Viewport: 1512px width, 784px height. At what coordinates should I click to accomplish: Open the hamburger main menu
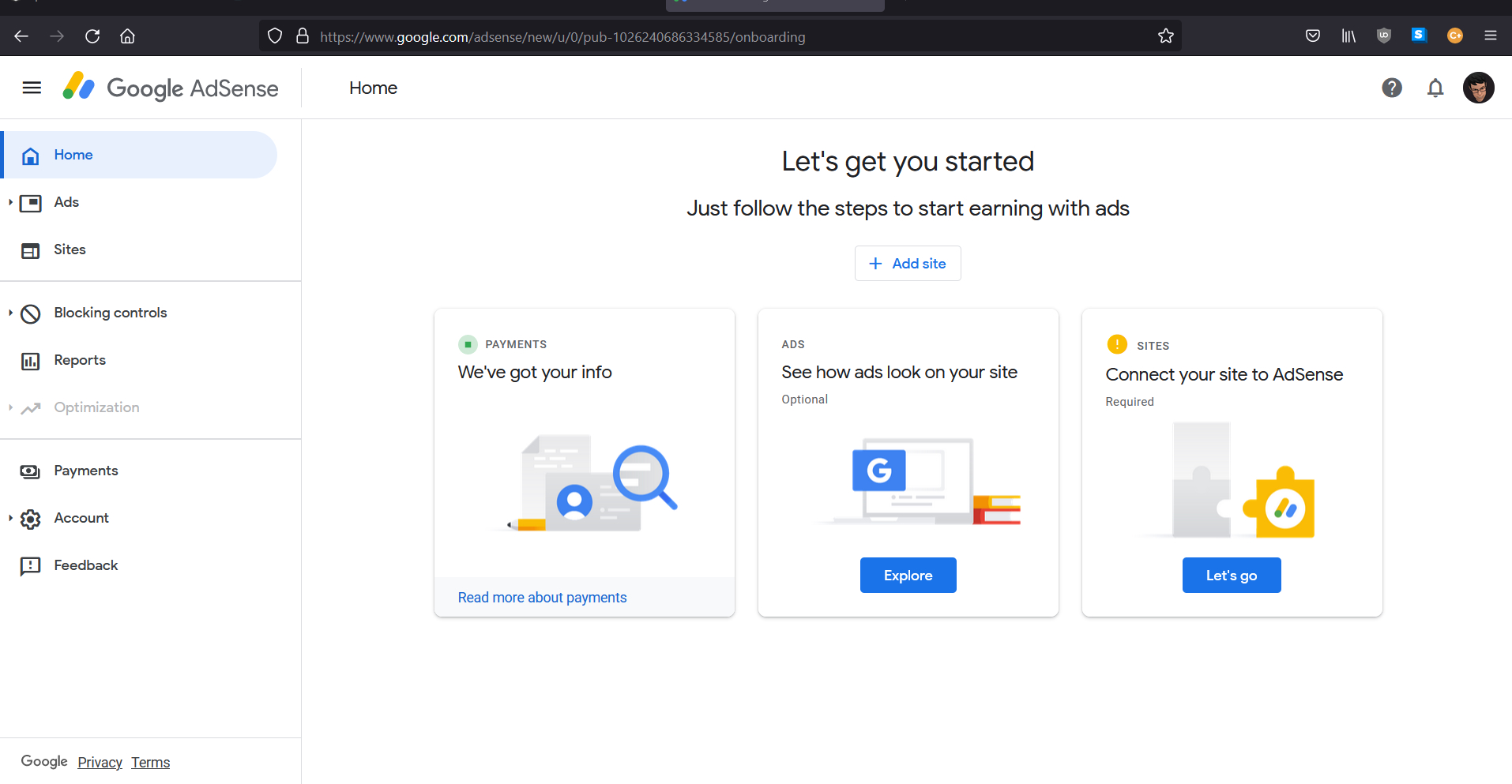click(x=32, y=88)
